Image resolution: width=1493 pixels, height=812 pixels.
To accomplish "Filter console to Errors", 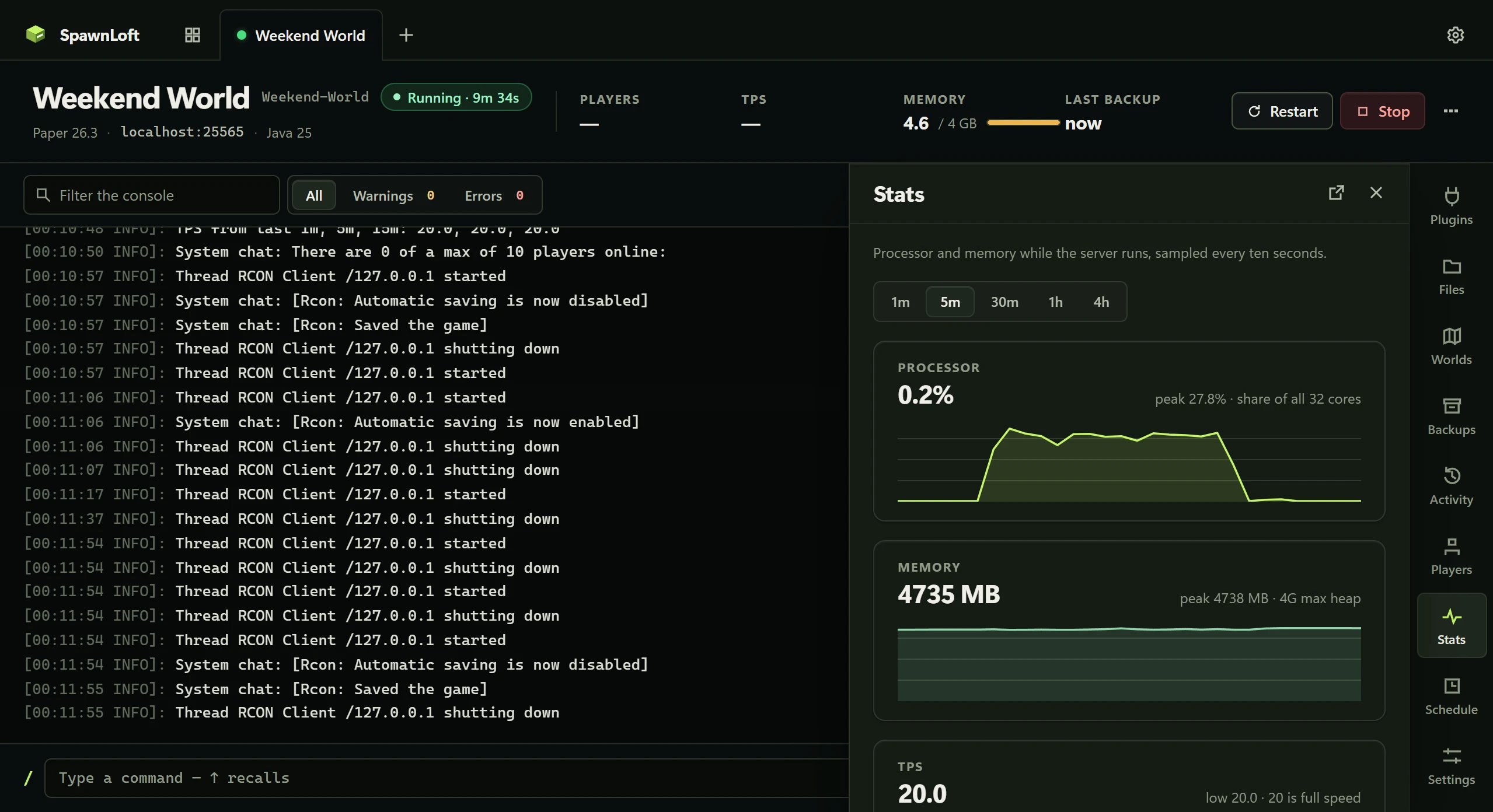I will point(494,195).
